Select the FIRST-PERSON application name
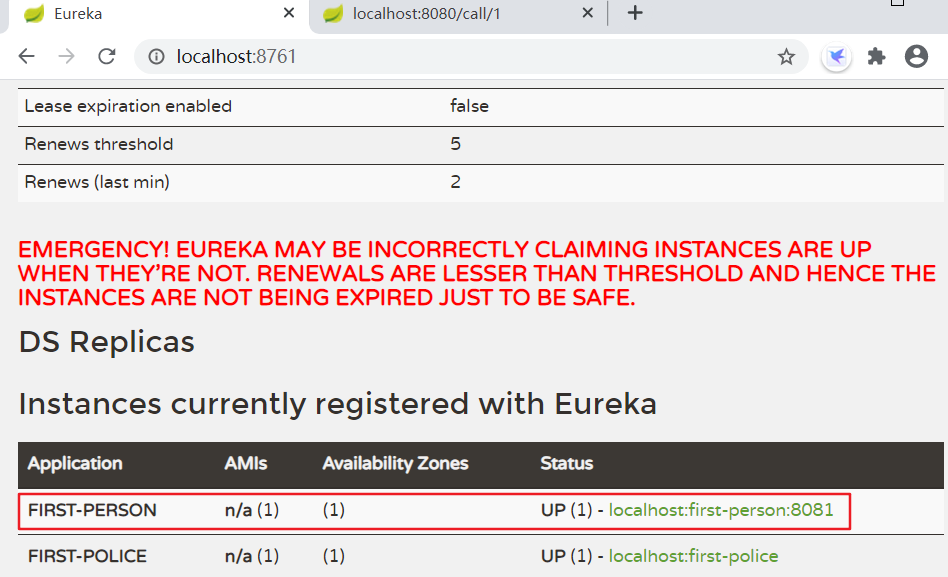Viewport: 948px width, 577px height. point(92,510)
